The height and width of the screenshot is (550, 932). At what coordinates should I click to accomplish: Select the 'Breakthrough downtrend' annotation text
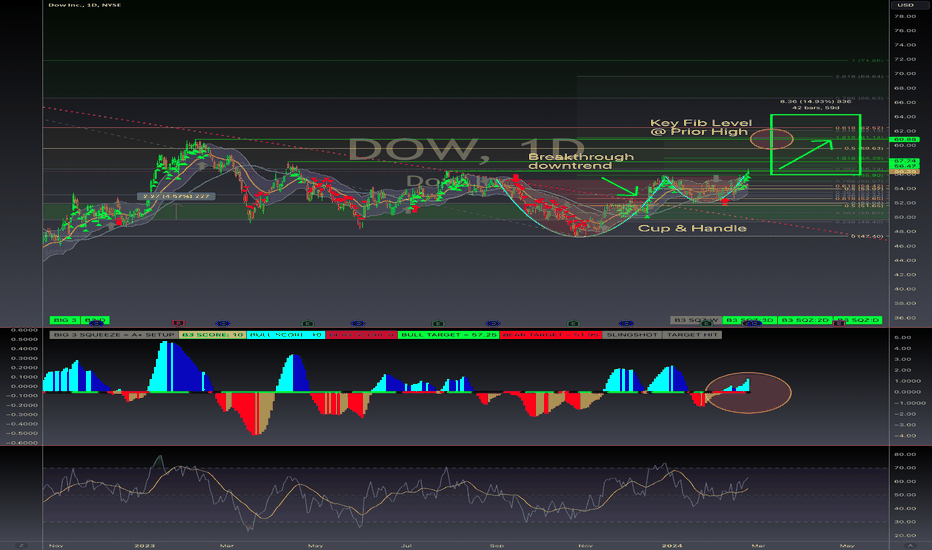(x=581, y=161)
